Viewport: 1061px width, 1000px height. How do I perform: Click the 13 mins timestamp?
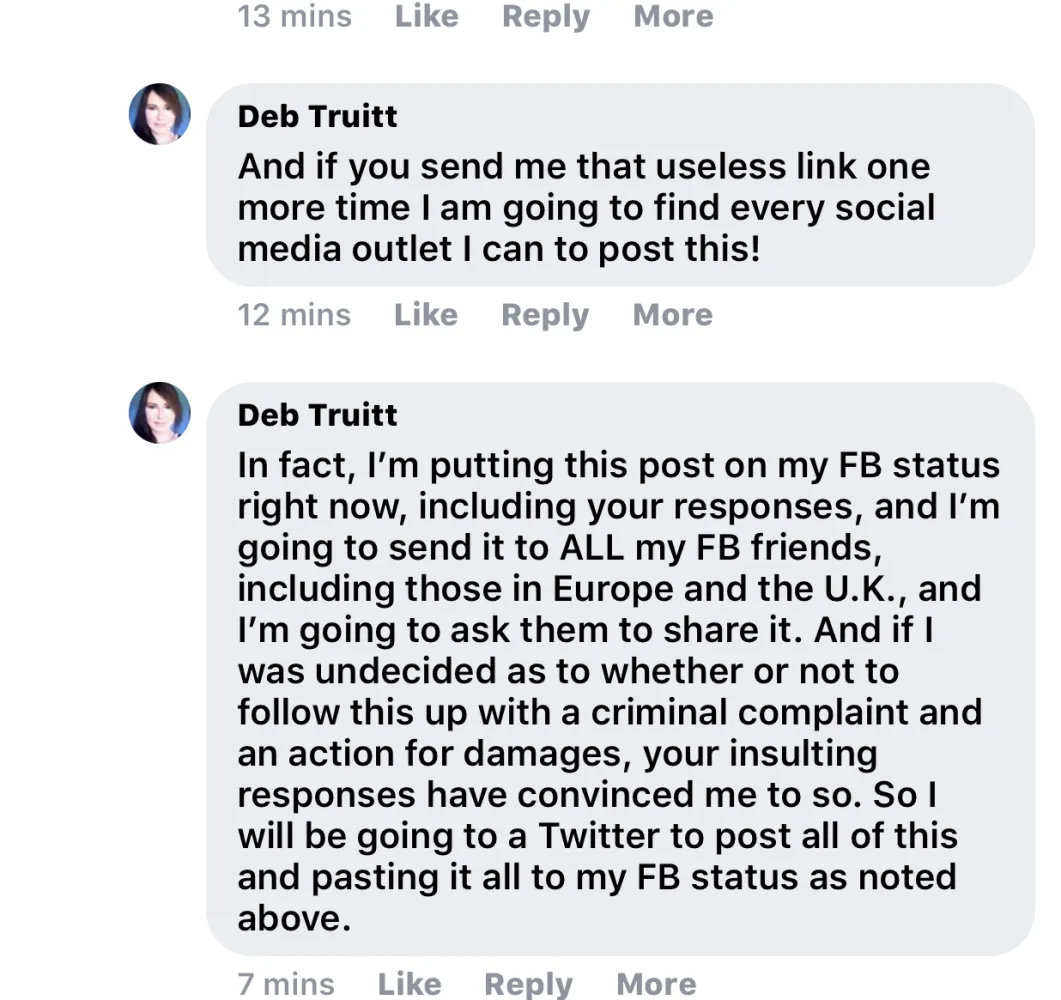click(294, 16)
